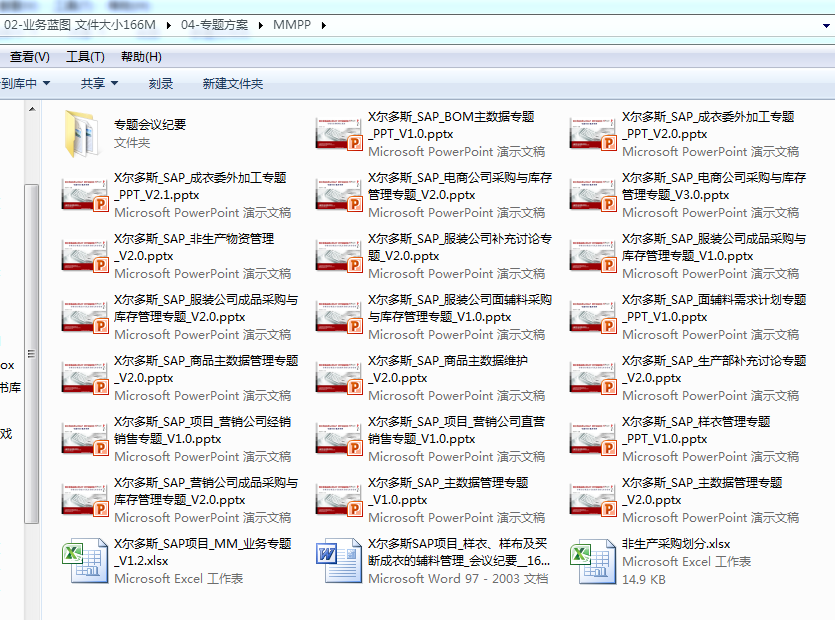The image size is (835, 620).
Task: Open the address bar history dropdown
Action: coord(826,25)
